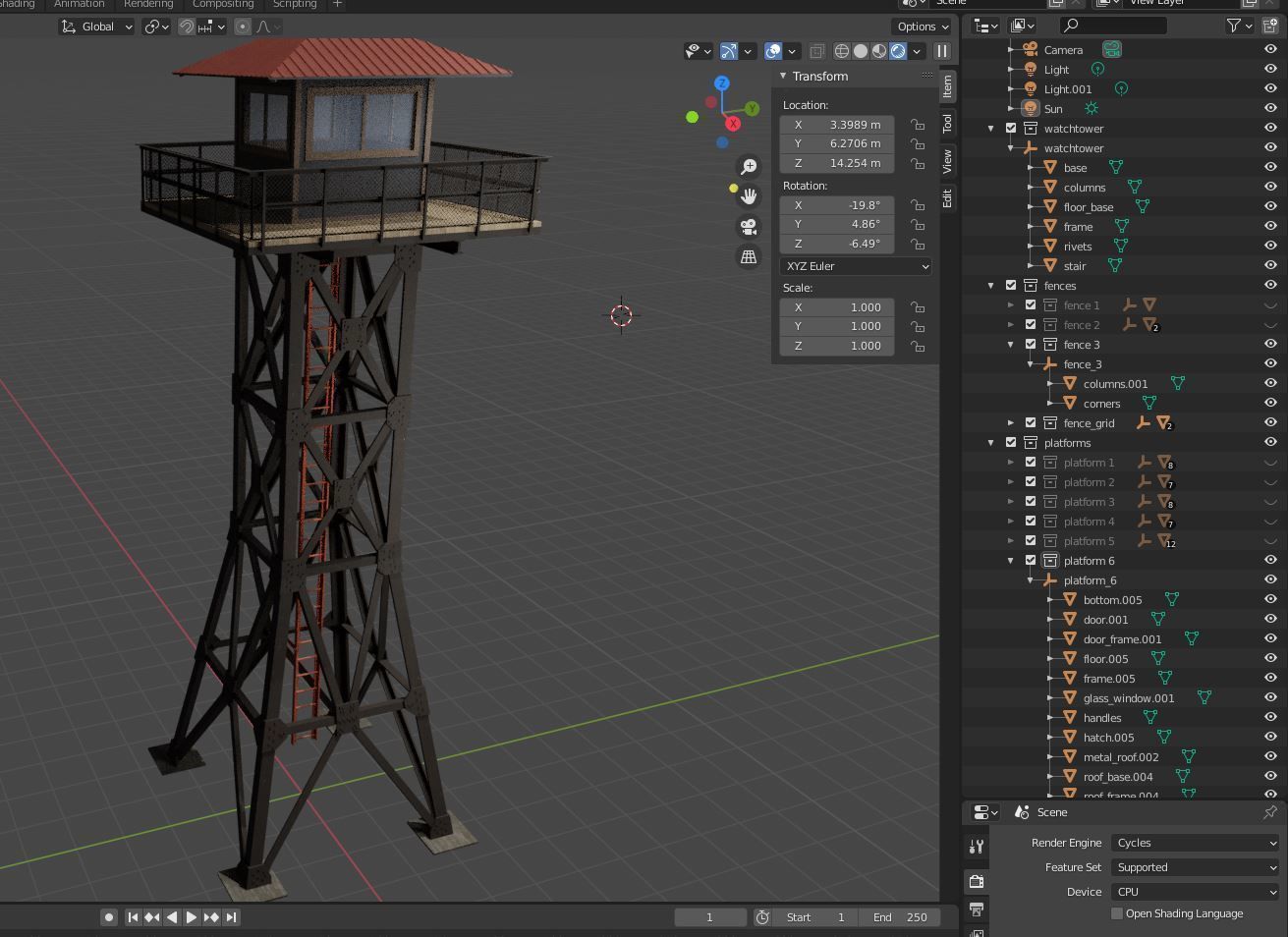Enable Open Shading Language checkbox
This screenshot has height=937, width=1288.
click(x=1117, y=913)
